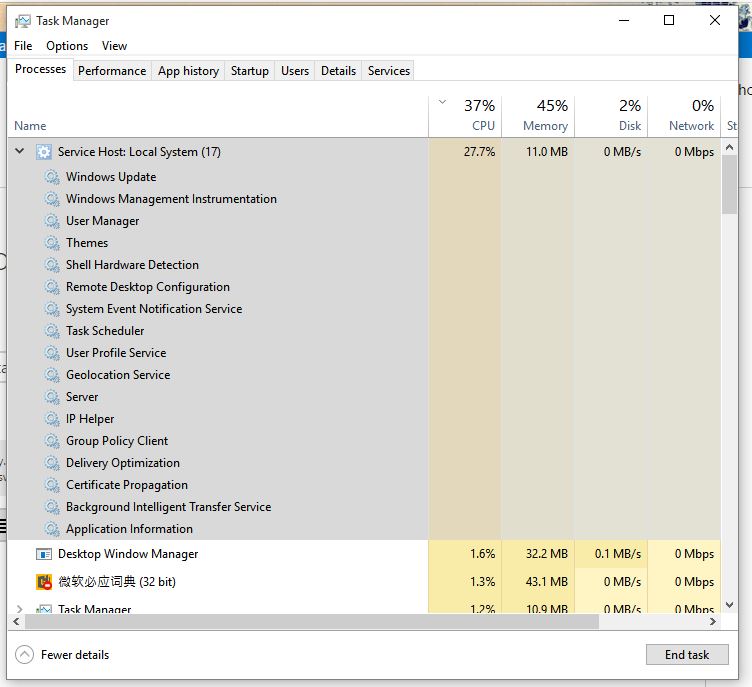This screenshot has width=752, height=687.
Task: Select the IP Helper service name
Action: (90, 419)
